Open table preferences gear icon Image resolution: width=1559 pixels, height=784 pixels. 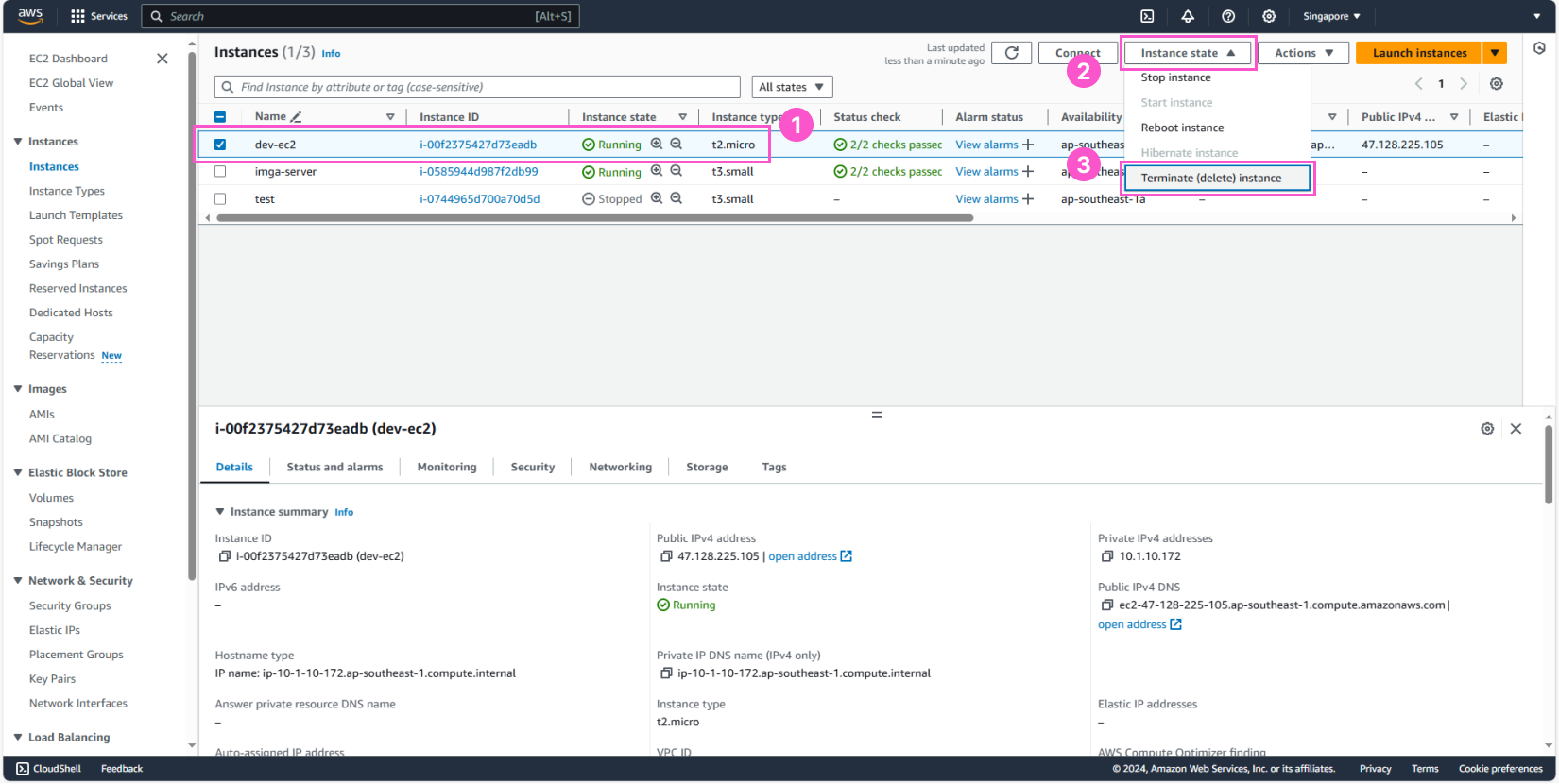1497,84
